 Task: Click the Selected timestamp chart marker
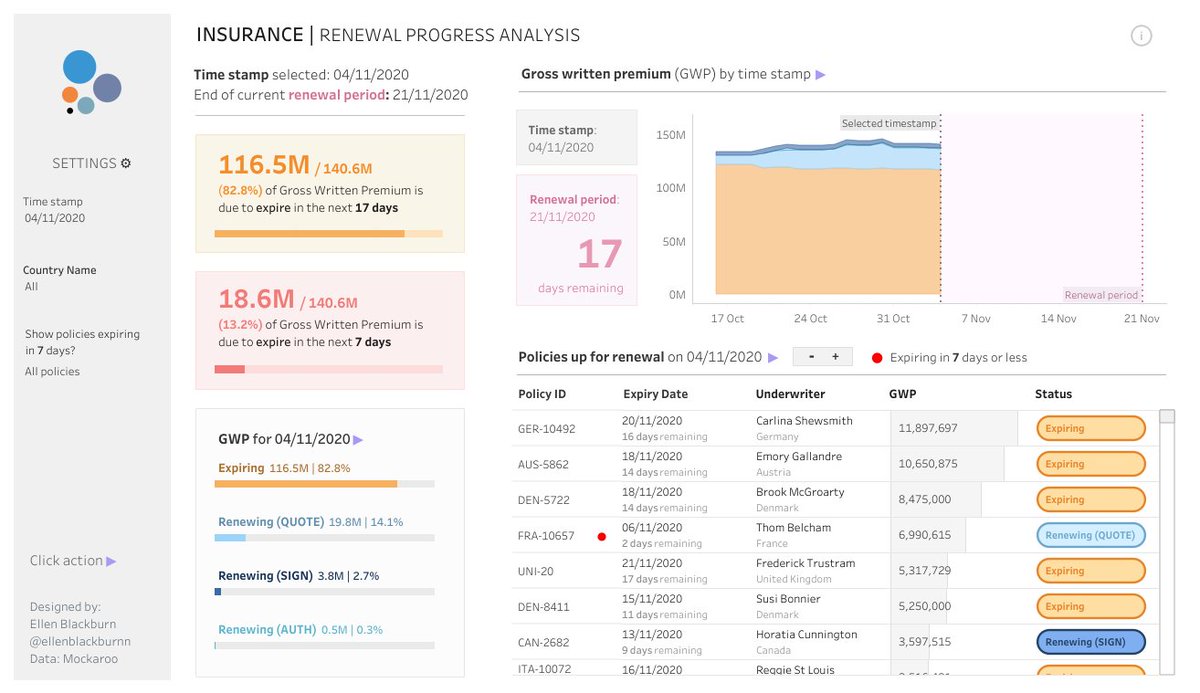tap(889, 124)
